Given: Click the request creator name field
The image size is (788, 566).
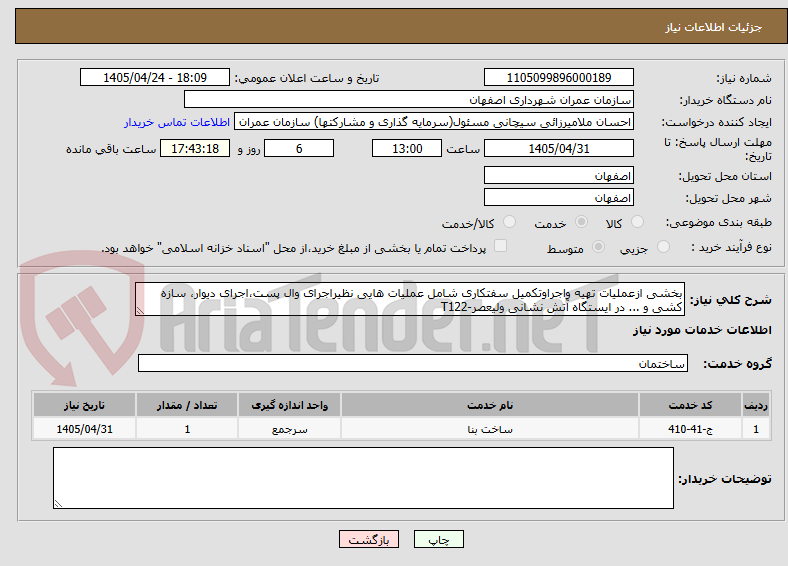Looking at the screenshot, I should 434,122.
